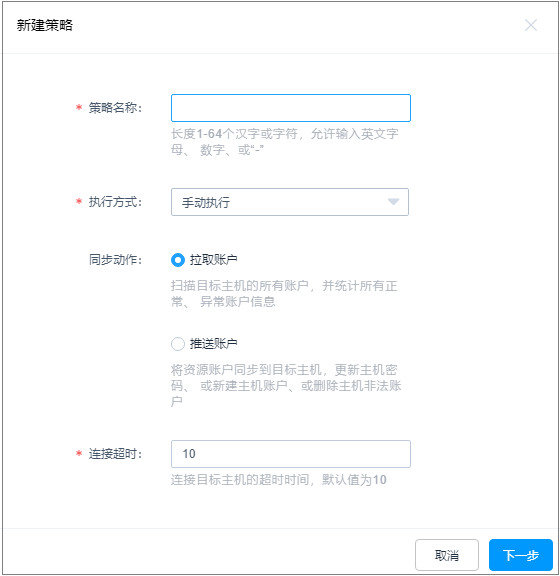Choose 拉取账户 by clicking its text label
Viewport: 560px width, 576px height.
(x=213, y=260)
